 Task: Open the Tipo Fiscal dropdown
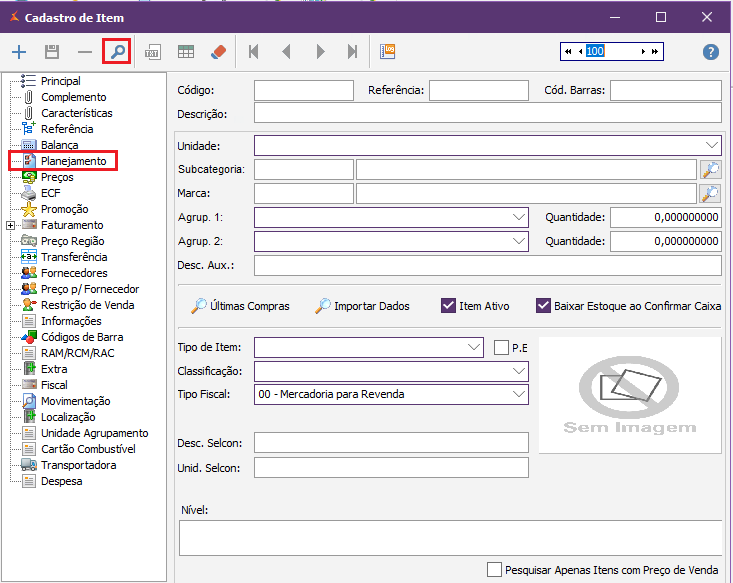[518, 394]
